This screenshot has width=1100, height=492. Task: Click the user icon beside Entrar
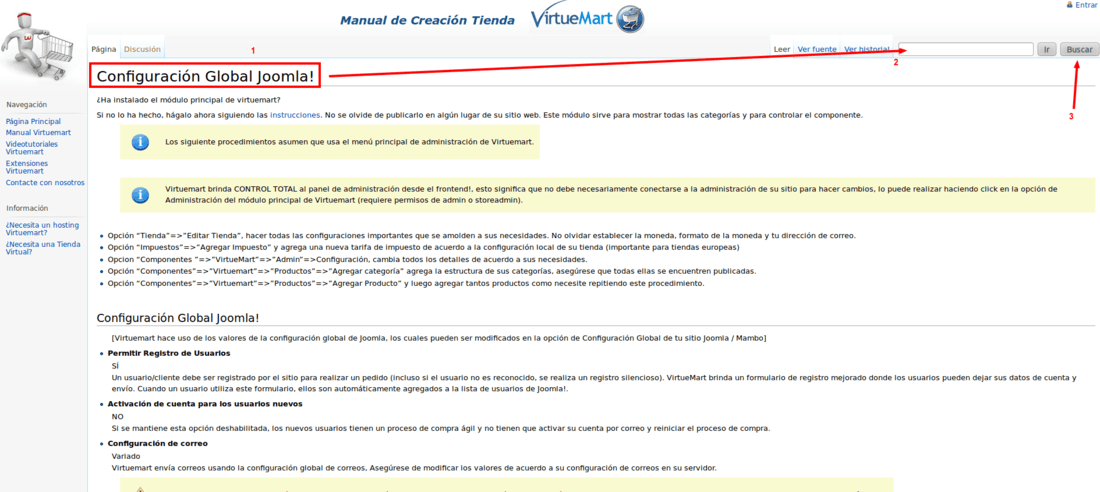[1069, 4]
